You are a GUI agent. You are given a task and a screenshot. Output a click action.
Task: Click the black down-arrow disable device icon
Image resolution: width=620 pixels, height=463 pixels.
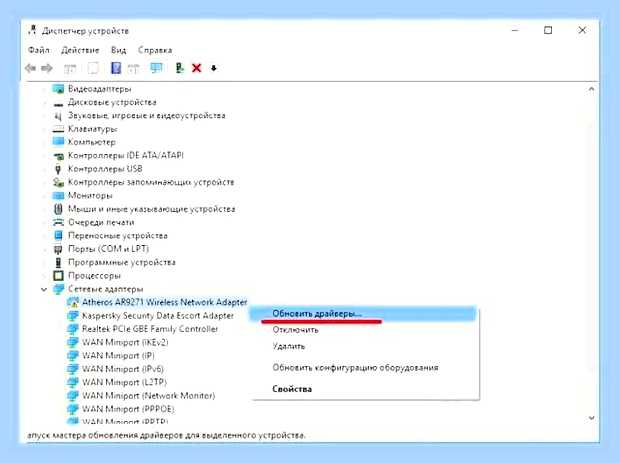214,68
